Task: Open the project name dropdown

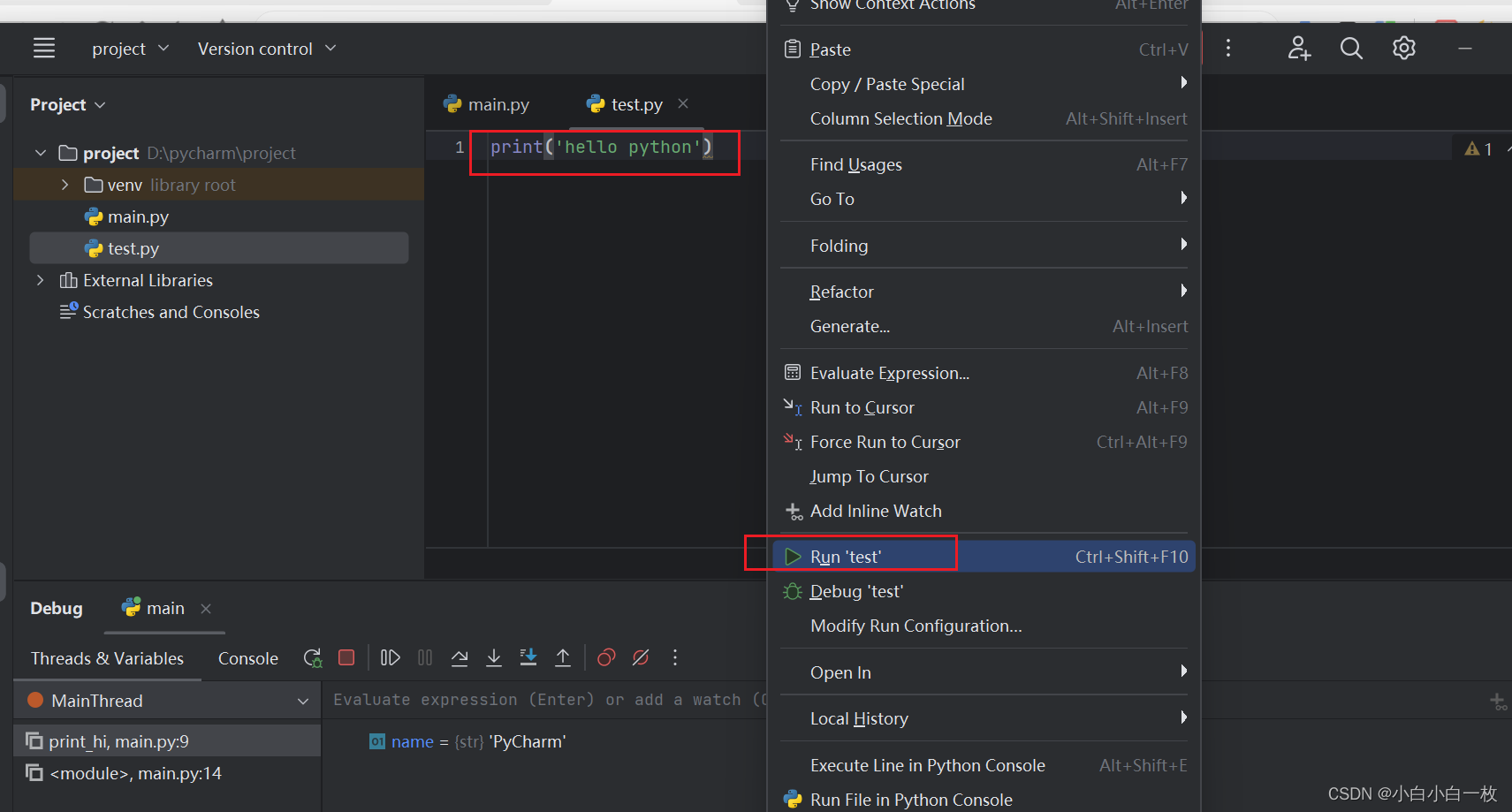Action: click(x=130, y=49)
